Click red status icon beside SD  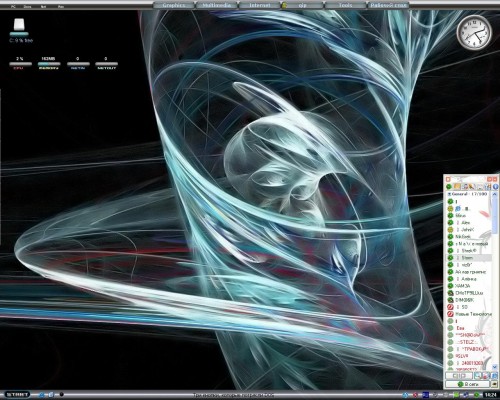(x=450, y=307)
